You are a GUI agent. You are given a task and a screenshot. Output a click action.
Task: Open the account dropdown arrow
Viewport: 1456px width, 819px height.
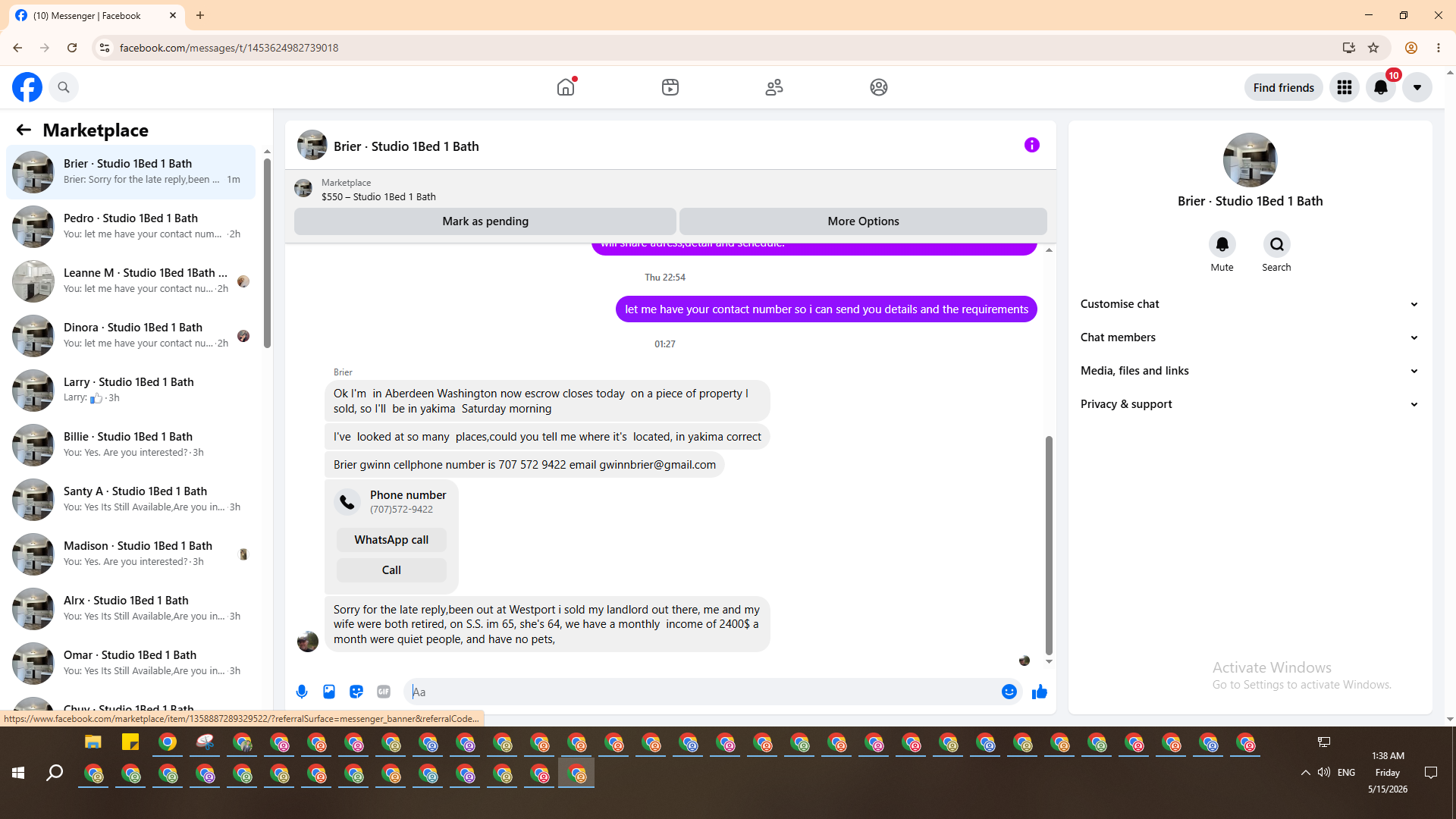1417,87
